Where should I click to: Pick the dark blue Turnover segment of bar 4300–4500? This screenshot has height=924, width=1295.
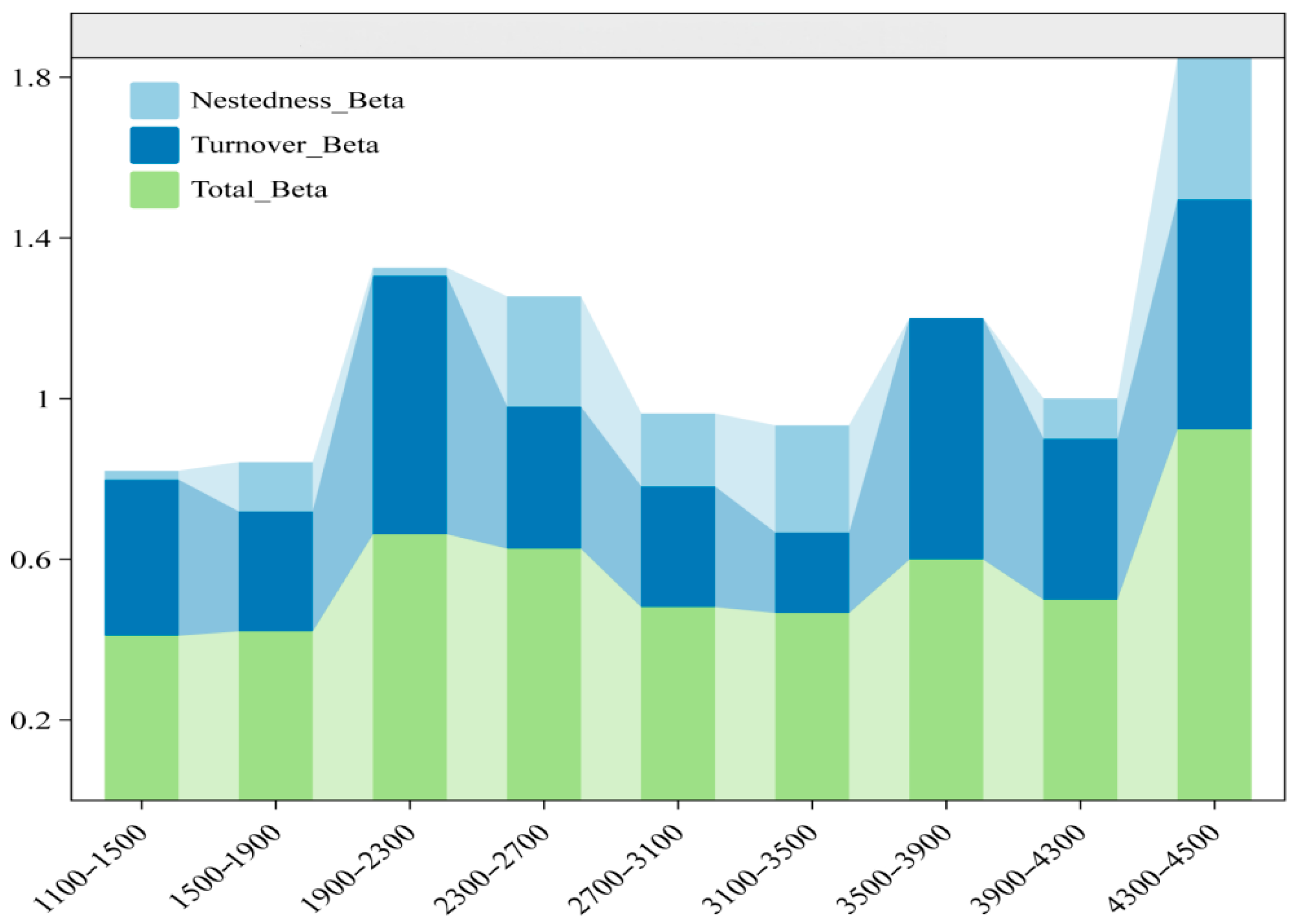point(1214,315)
